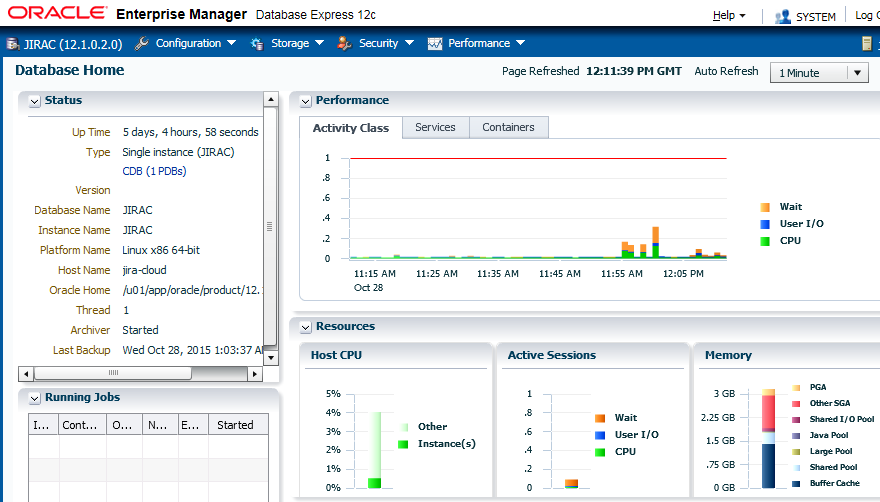
Task: Click the Oracle logo
Action: (x=57, y=13)
